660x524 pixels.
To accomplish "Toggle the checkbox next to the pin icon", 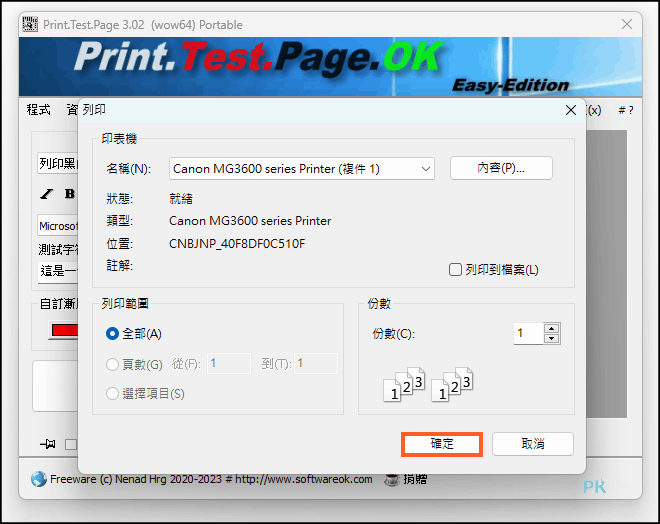I will coord(71,444).
